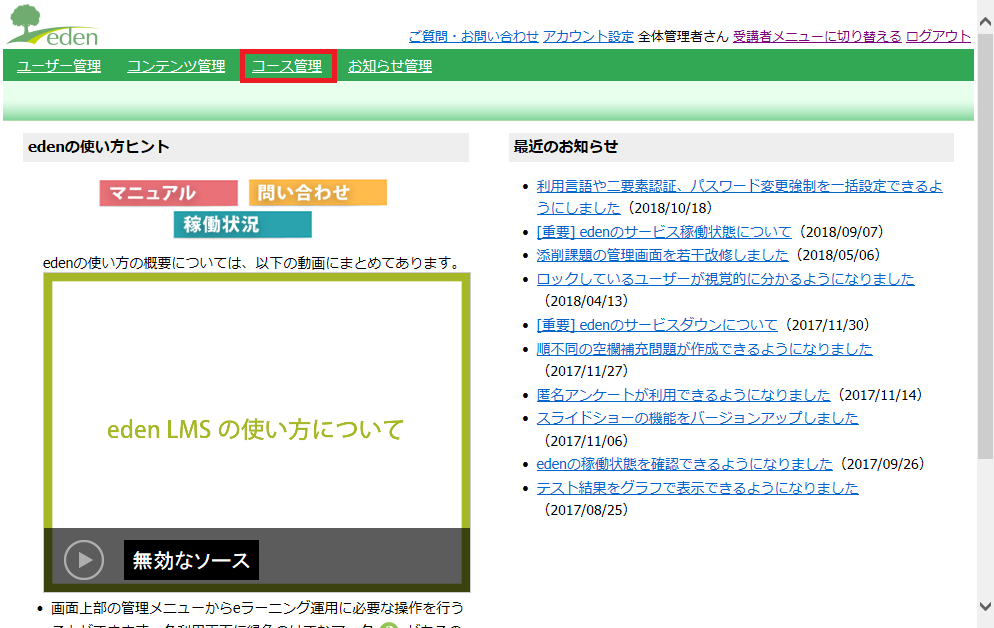Open コース管理 menu

point(287,66)
